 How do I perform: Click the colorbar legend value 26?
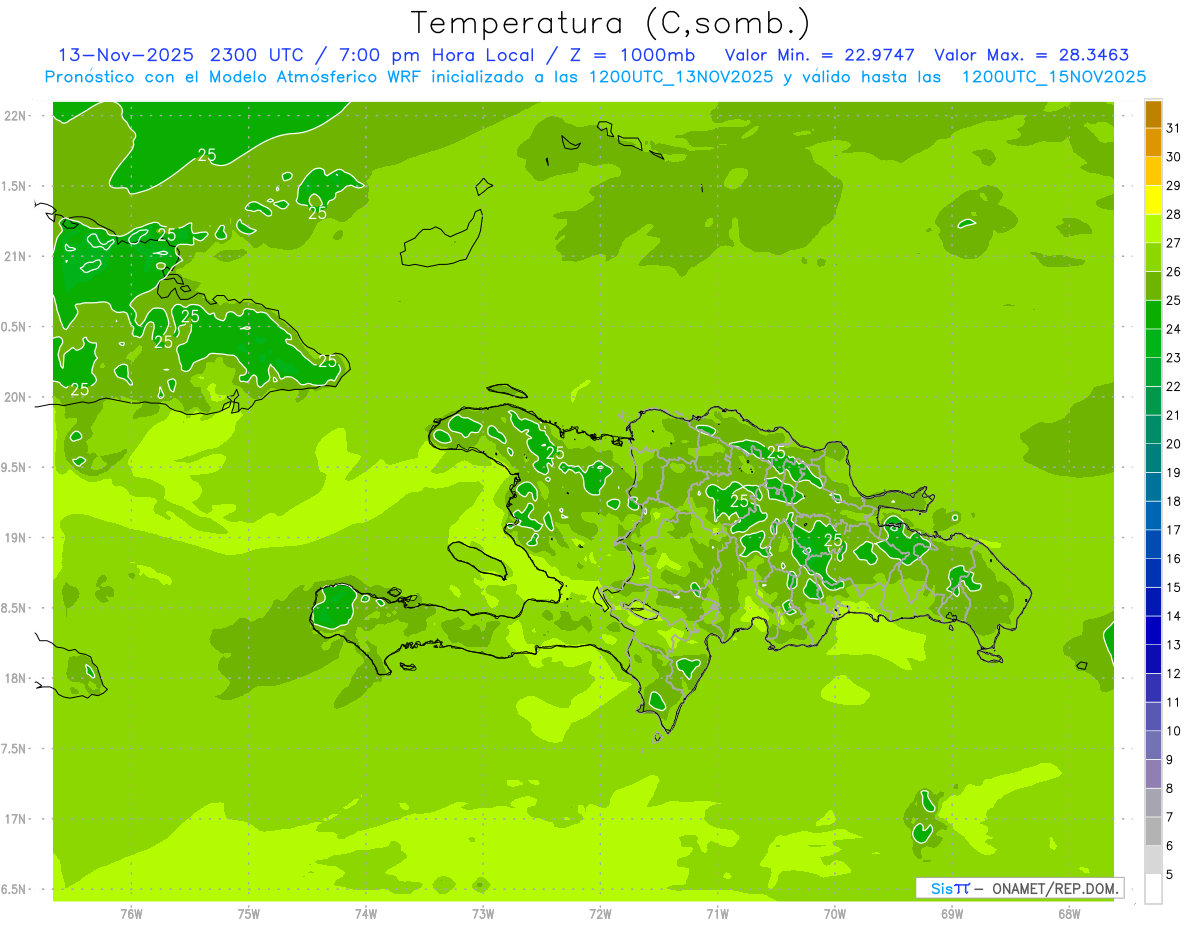[x=1174, y=272]
